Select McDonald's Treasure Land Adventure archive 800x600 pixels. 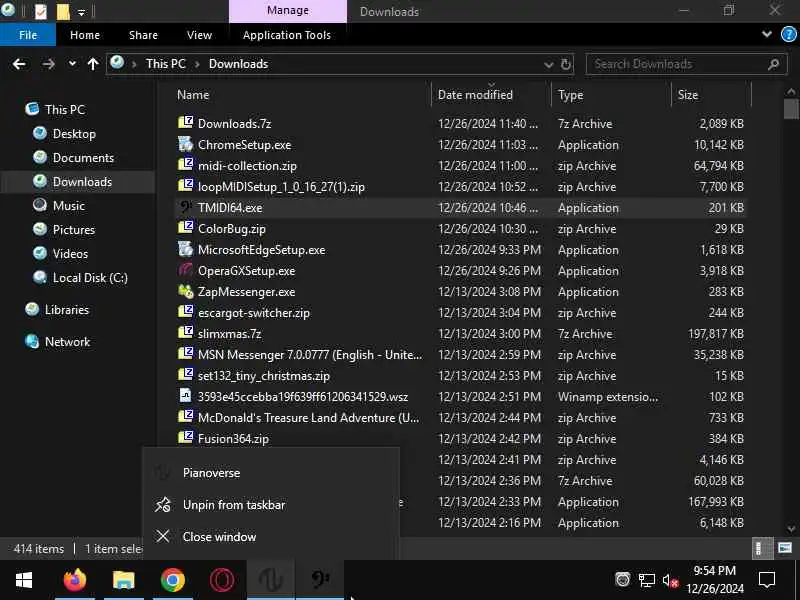click(x=309, y=417)
